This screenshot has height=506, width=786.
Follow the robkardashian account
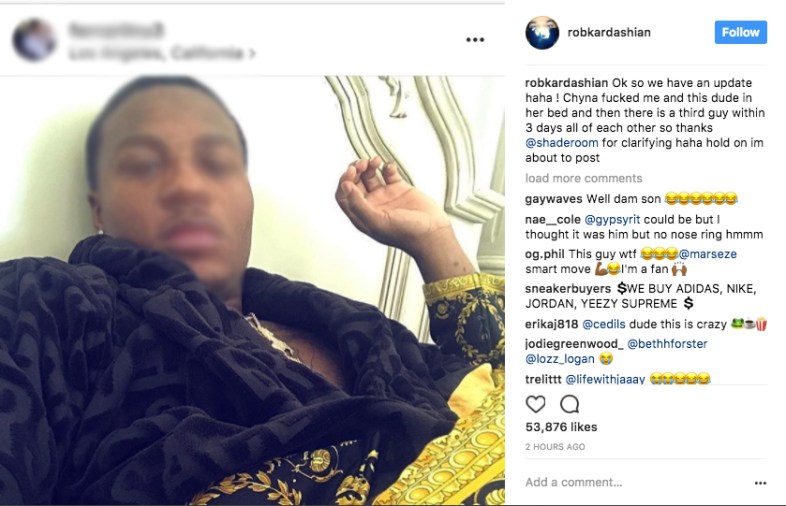[x=740, y=32]
